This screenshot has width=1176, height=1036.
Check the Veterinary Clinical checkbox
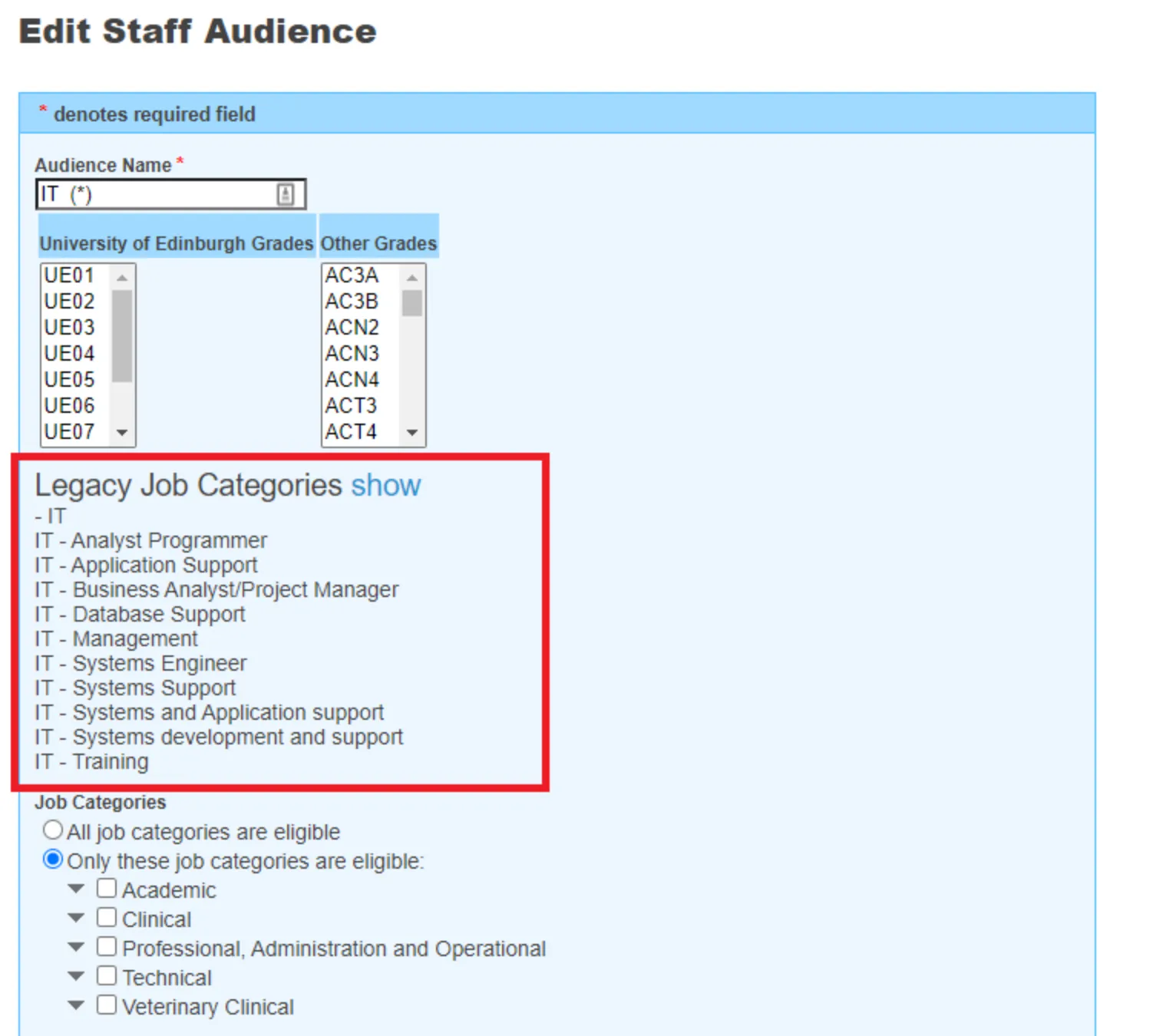(x=107, y=1005)
